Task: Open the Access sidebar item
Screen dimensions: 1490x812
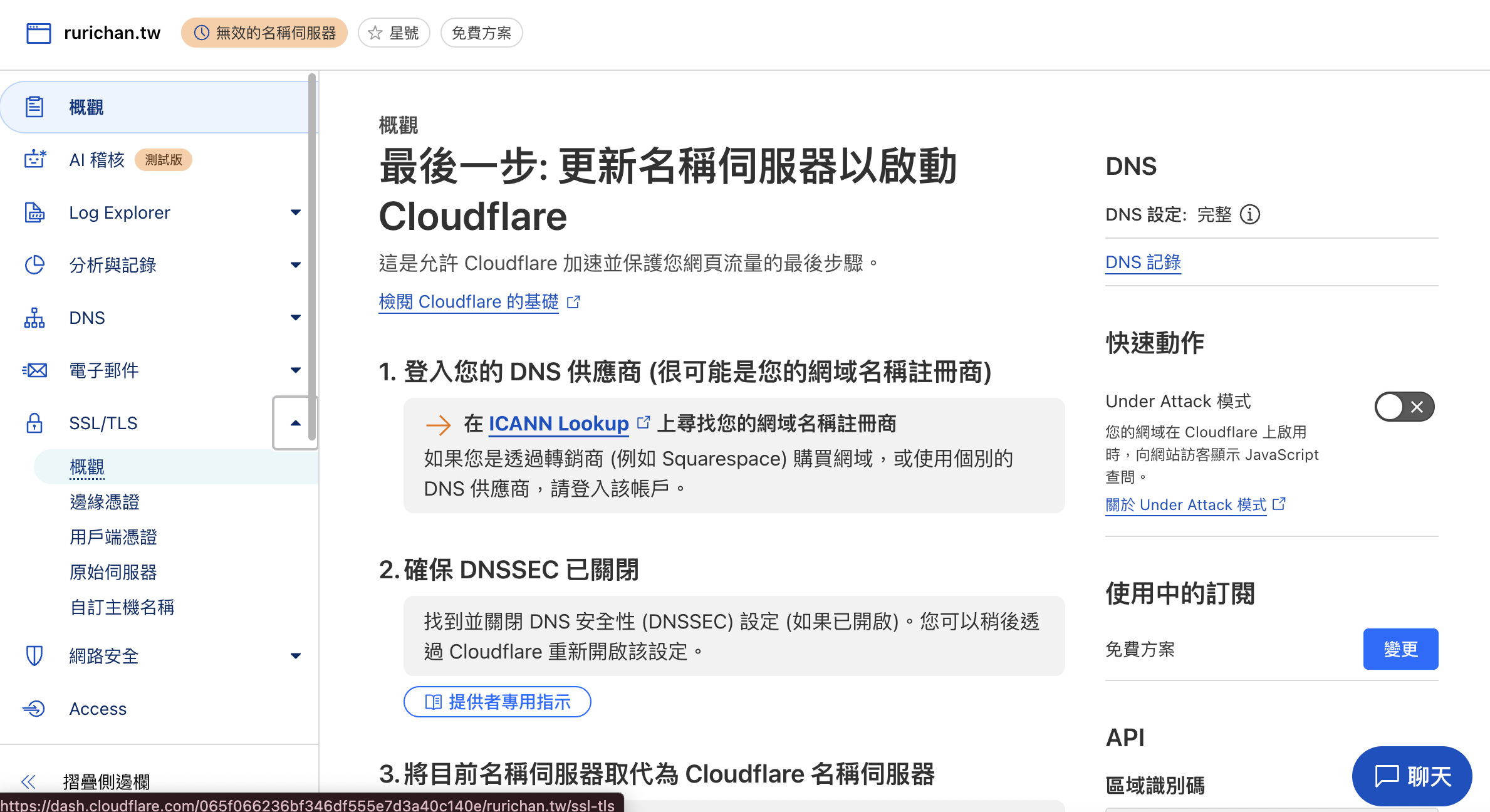Action: pyautogui.click(x=98, y=709)
